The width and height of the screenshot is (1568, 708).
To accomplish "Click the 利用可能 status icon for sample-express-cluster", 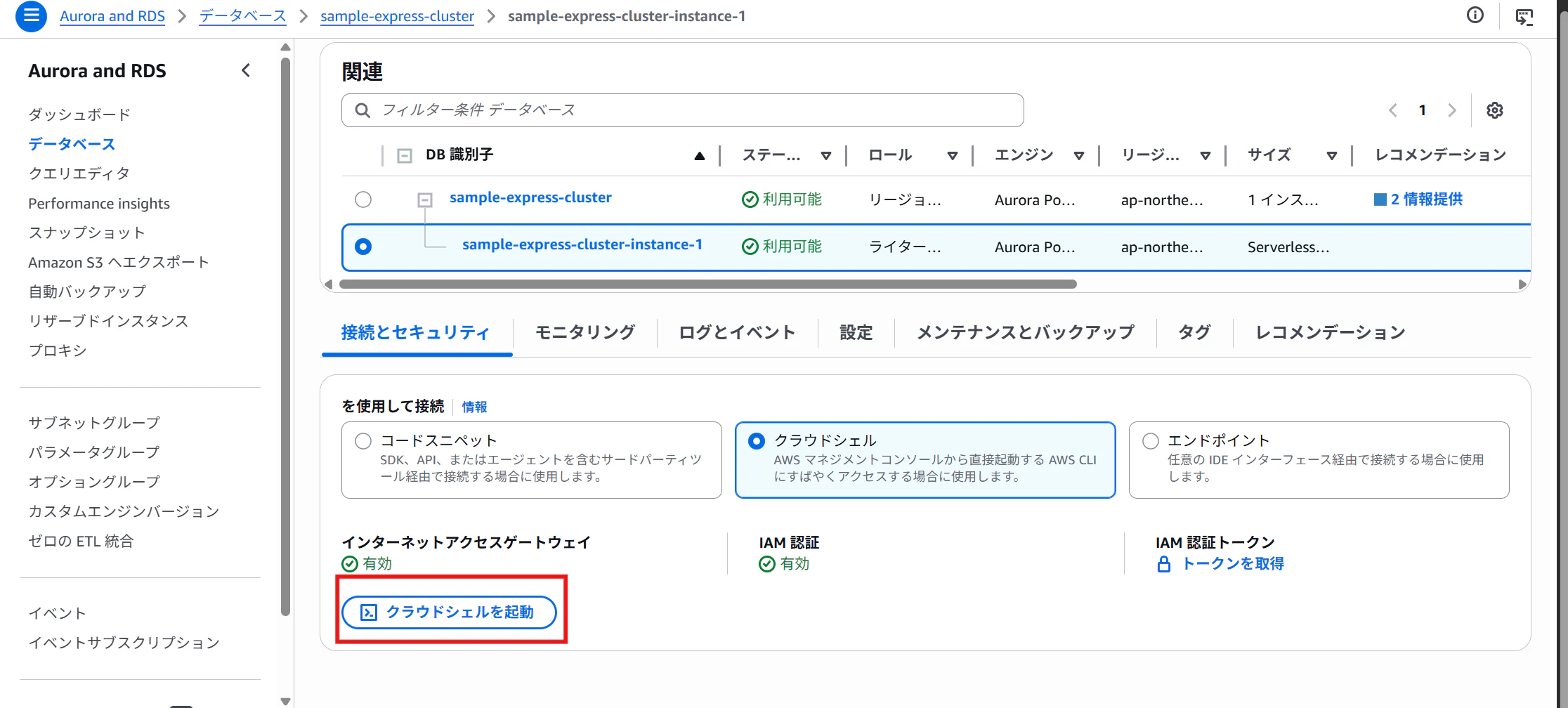I will click(x=750, y=199).
